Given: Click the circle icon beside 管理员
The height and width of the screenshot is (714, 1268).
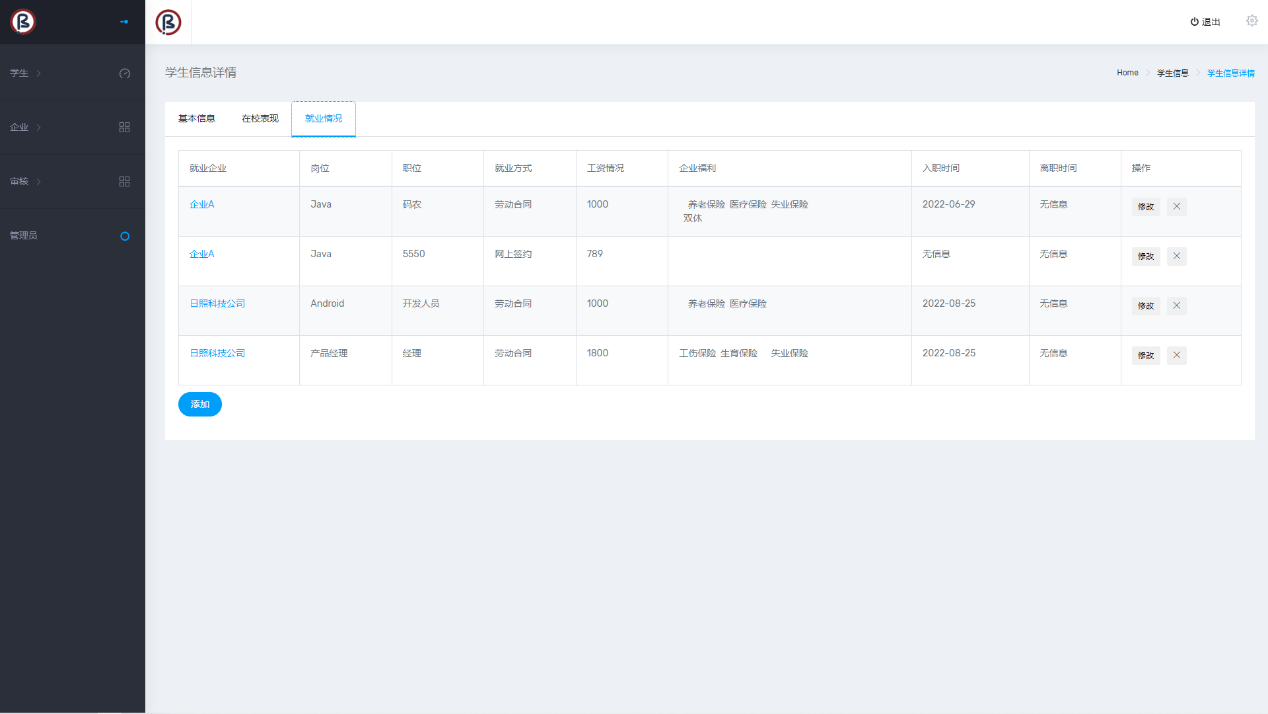Looking at the screenshot, I should [125, 236].
